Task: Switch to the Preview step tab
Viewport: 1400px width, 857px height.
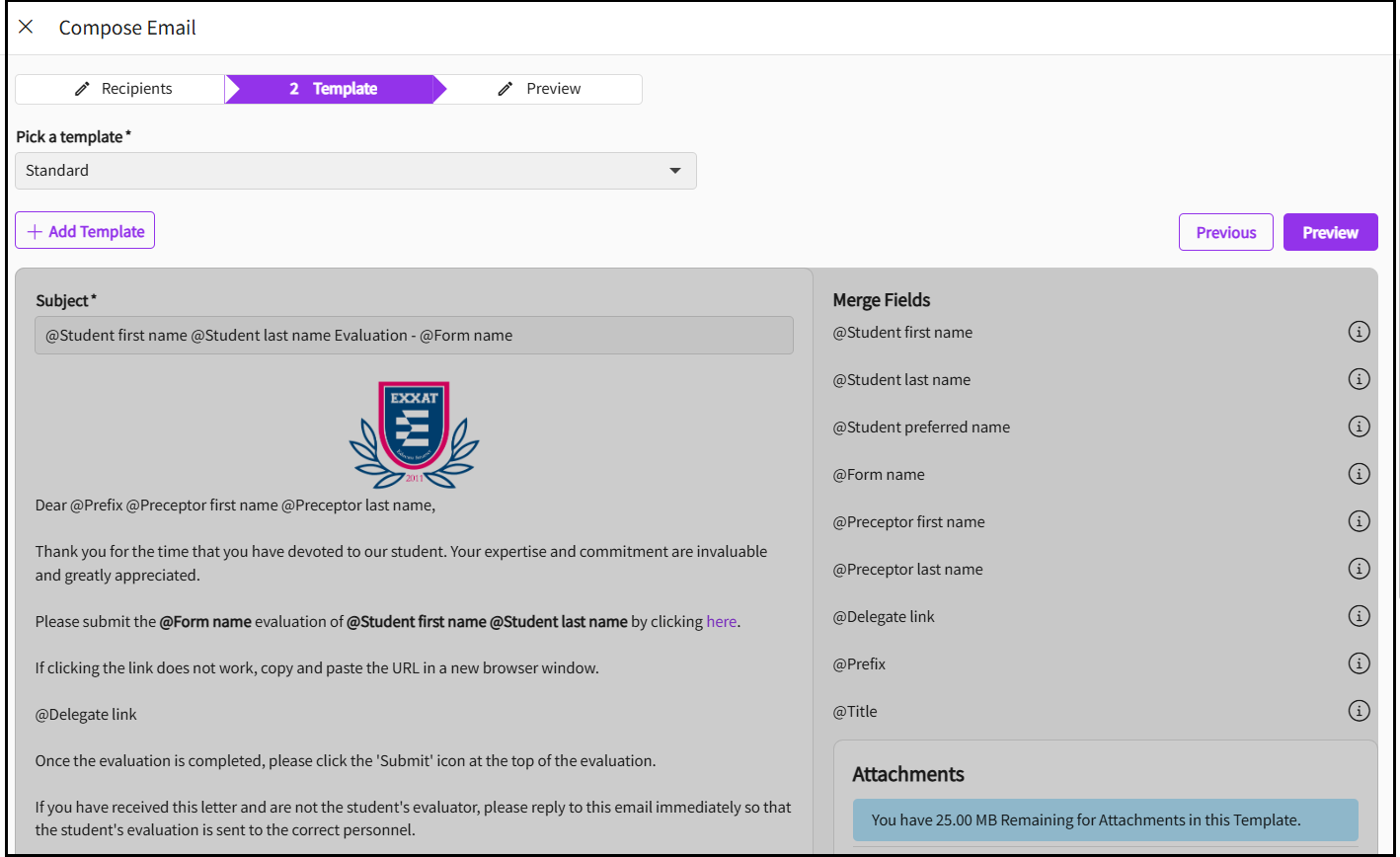Action: (x=539, y=89)
